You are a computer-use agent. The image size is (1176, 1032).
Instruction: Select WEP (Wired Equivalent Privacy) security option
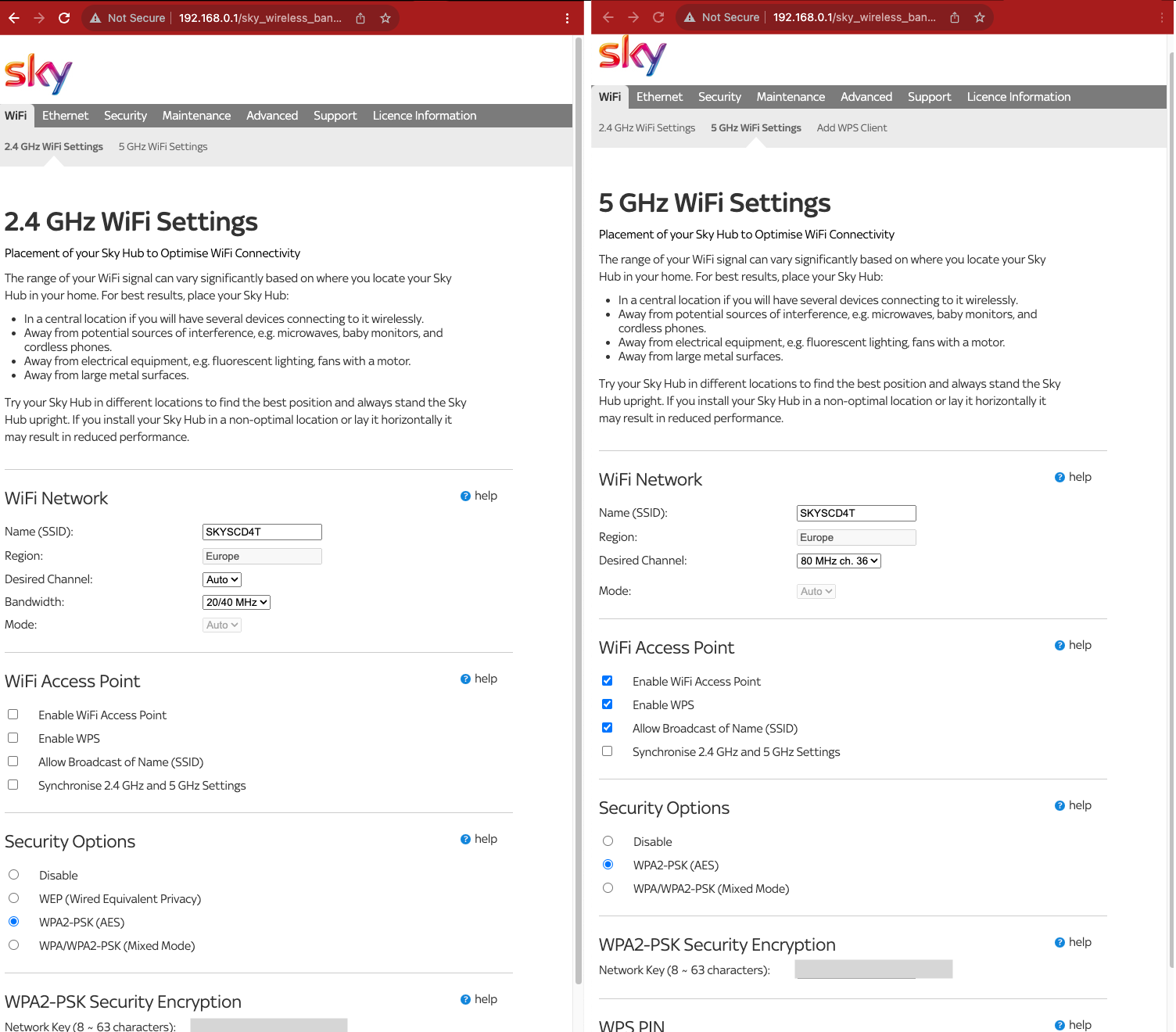coord(14,898)
